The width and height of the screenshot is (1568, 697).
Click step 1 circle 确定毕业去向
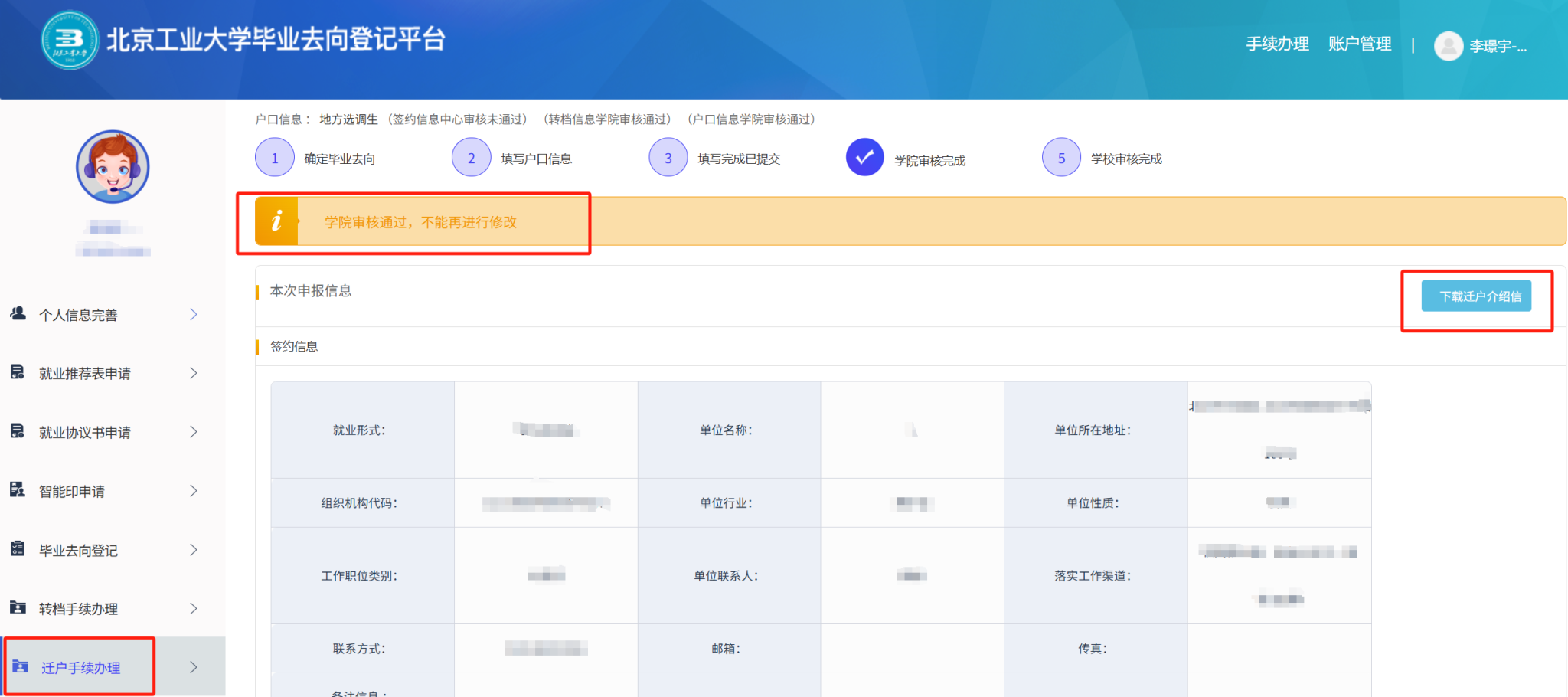point(275,158)
